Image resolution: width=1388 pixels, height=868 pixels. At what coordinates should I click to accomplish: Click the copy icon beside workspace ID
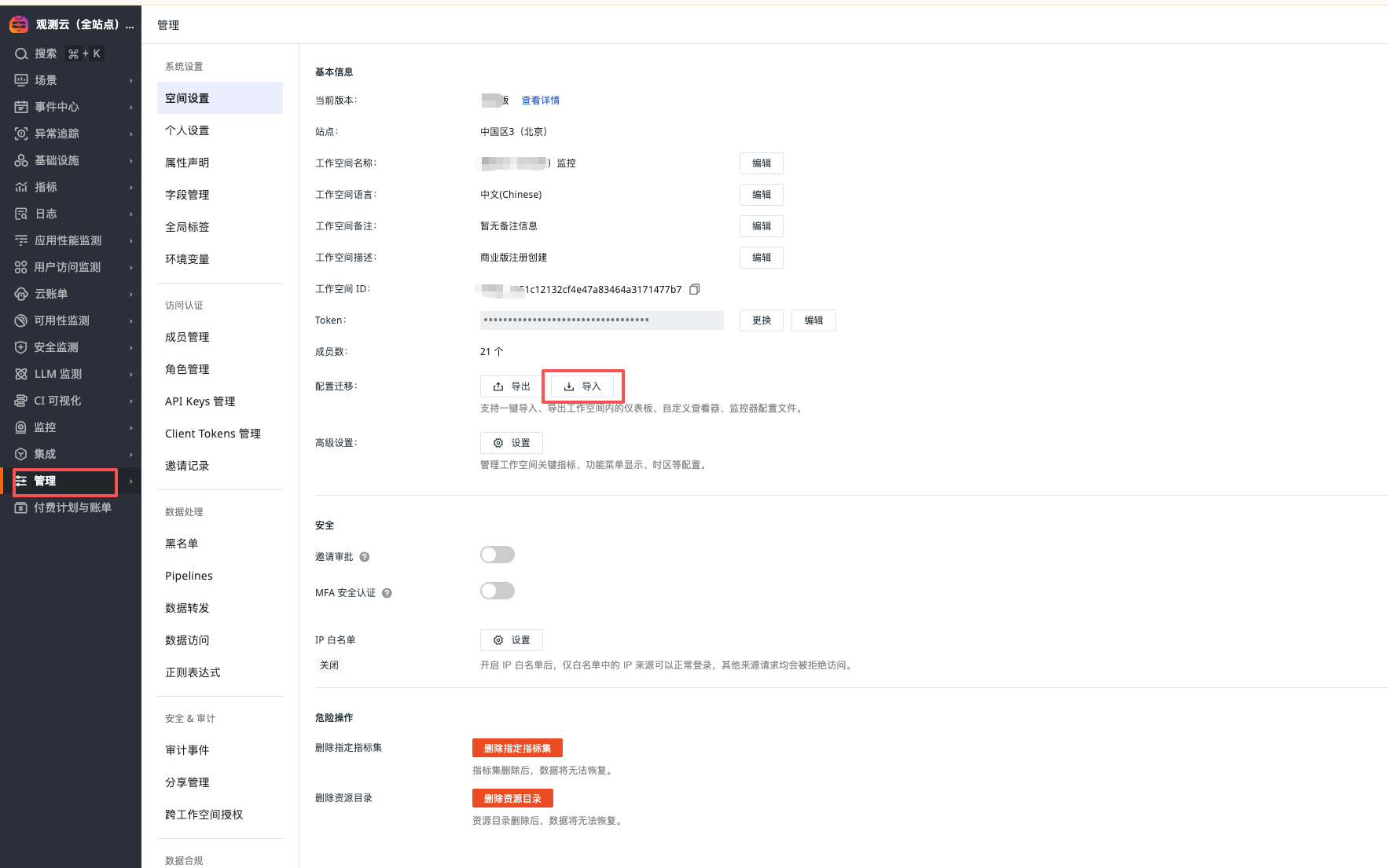694,289
